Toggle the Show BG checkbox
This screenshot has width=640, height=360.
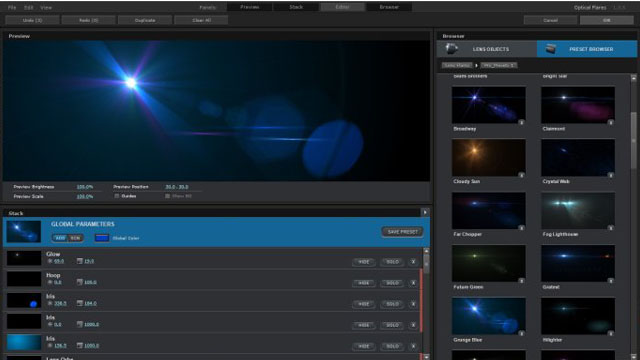(167, 196)
